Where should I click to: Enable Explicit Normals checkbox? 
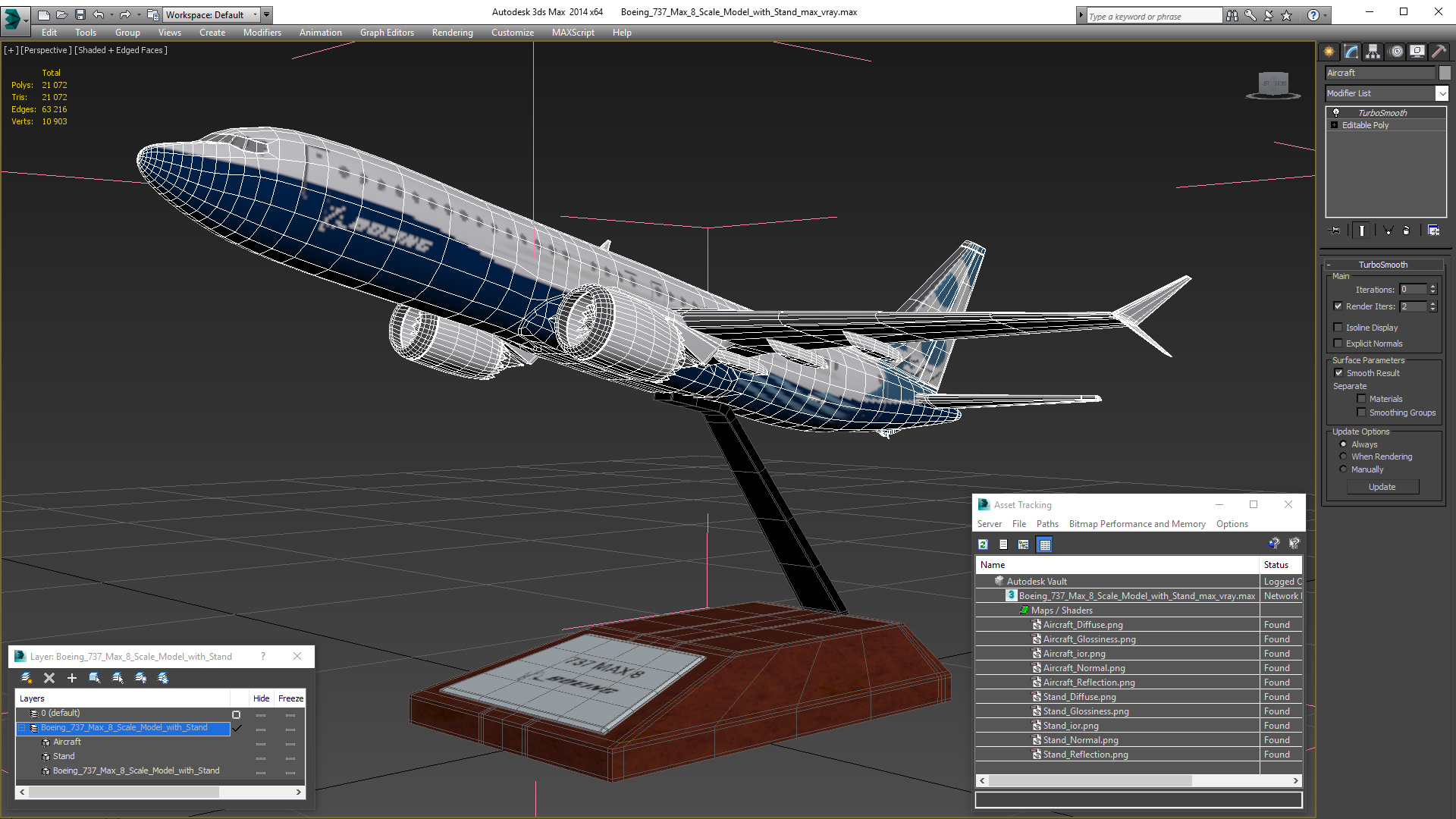(x=1338, y=344)
